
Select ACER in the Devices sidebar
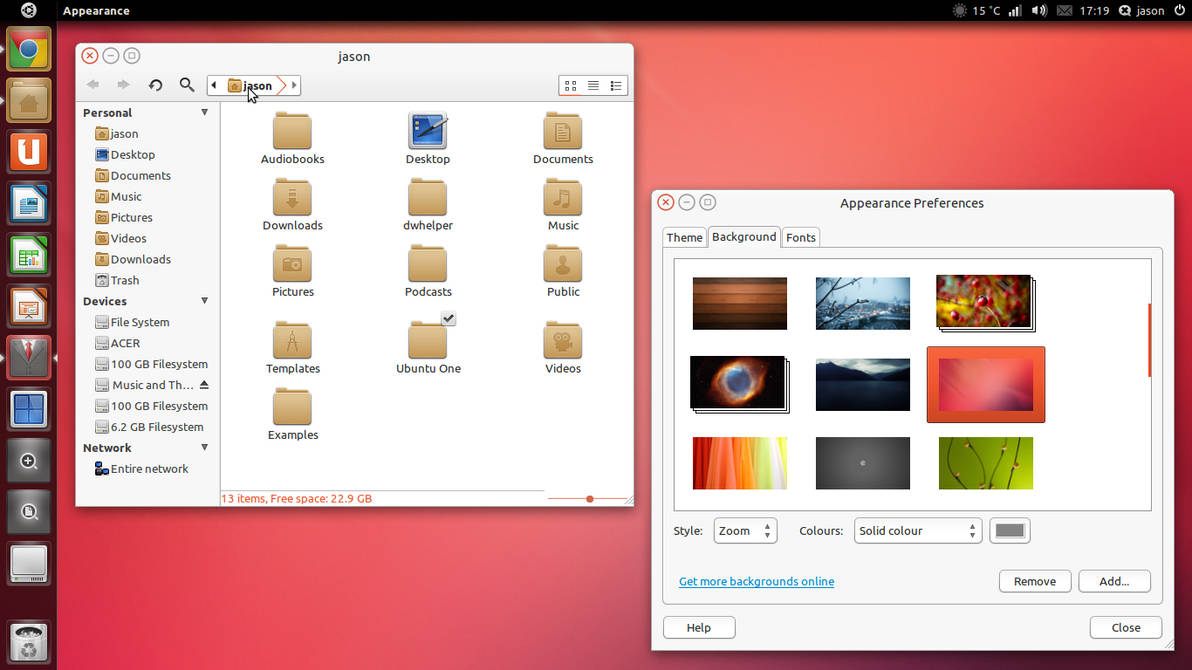click(x=118, y=343)
